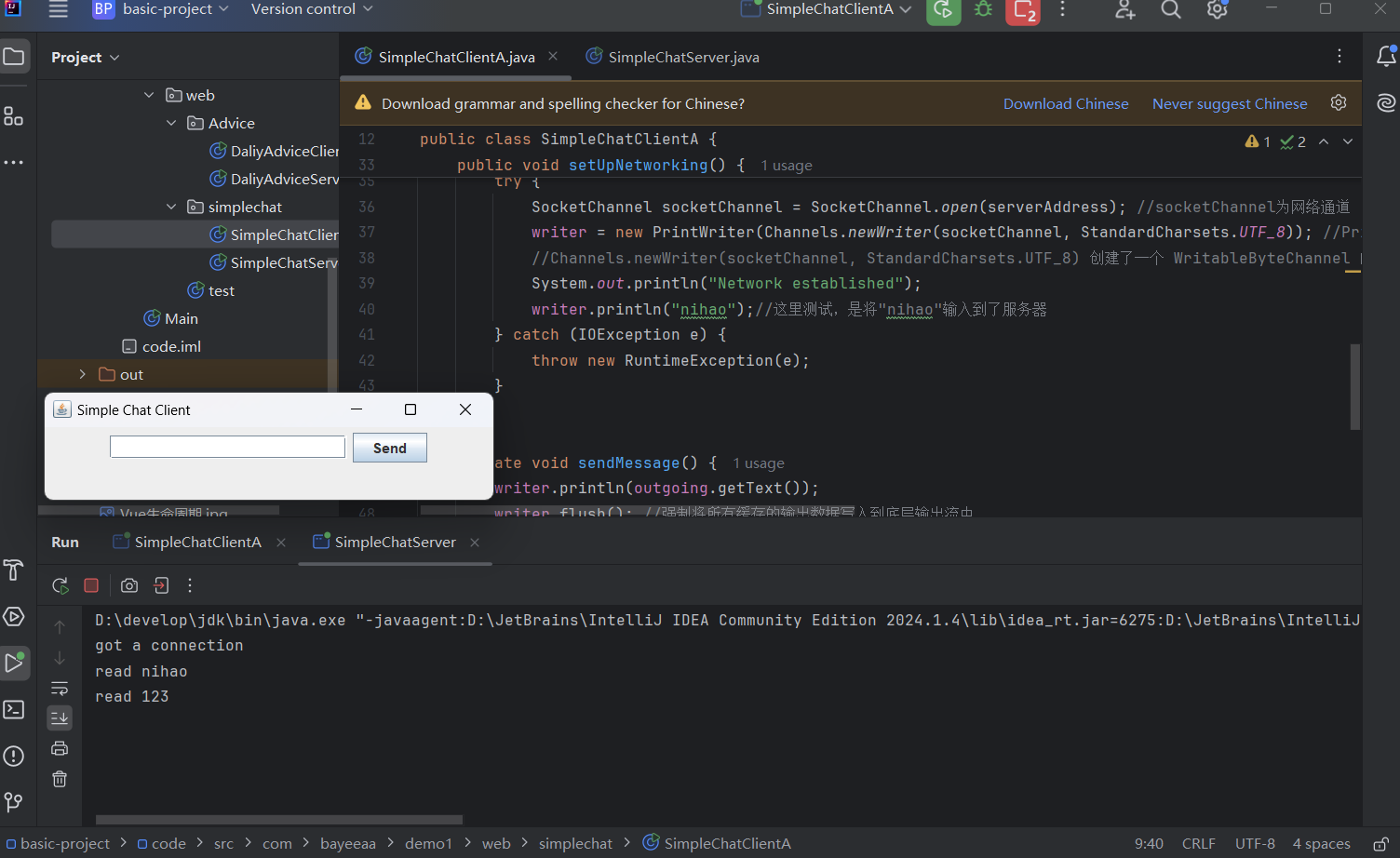Open the main hamburger menu

tap(59, 10)
